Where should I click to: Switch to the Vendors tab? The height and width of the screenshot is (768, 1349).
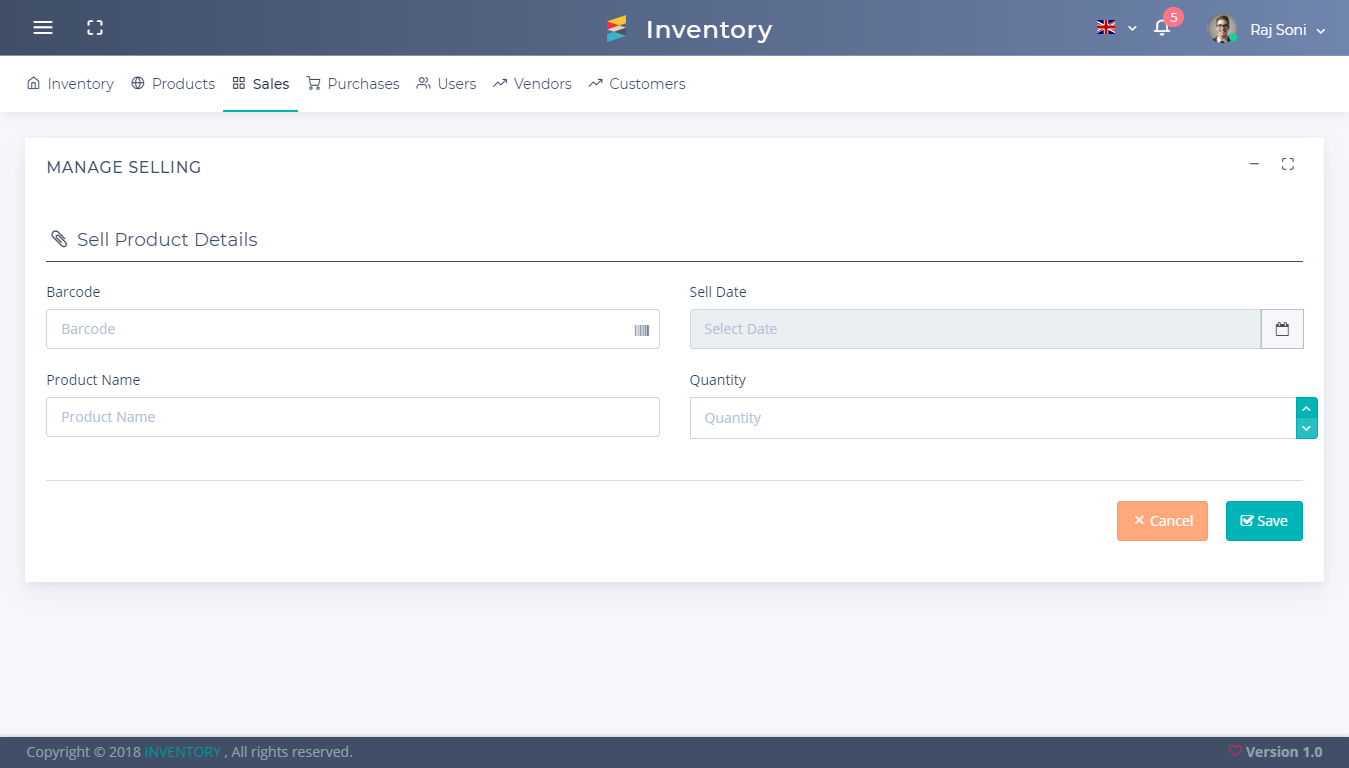532,84
